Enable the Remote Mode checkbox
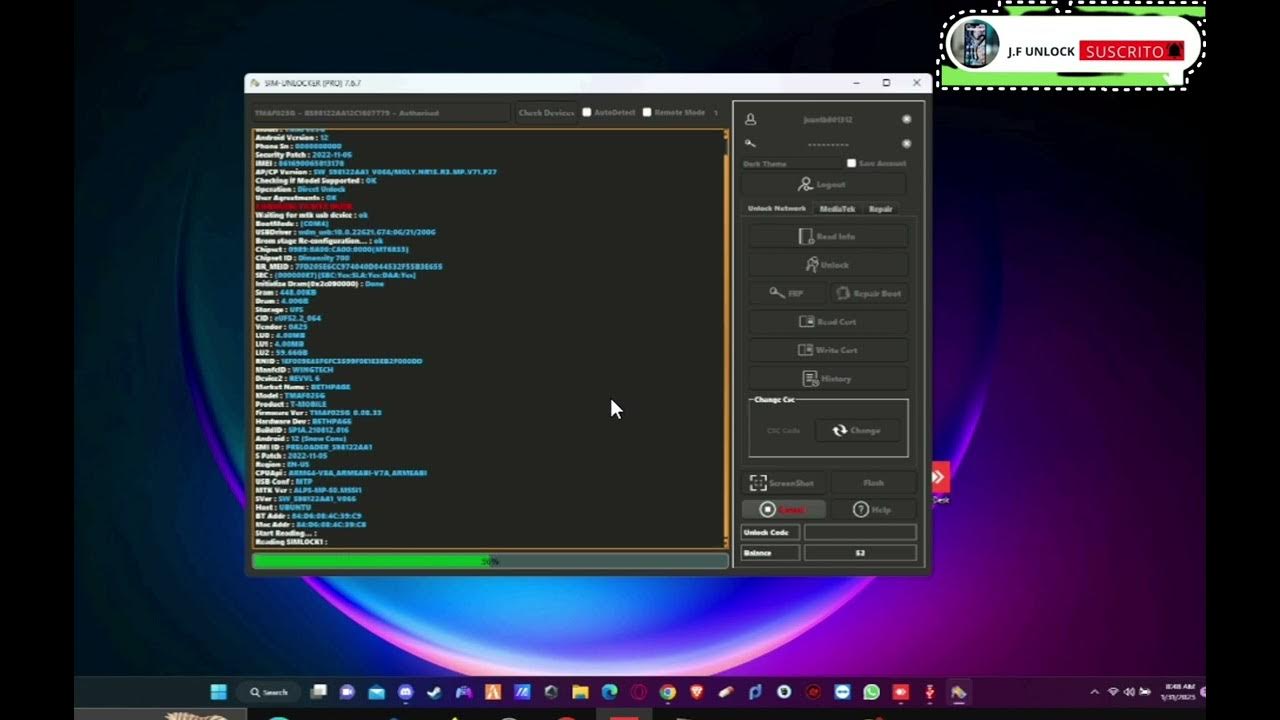This screenshot has height=720, width=1280. (647, 112)
